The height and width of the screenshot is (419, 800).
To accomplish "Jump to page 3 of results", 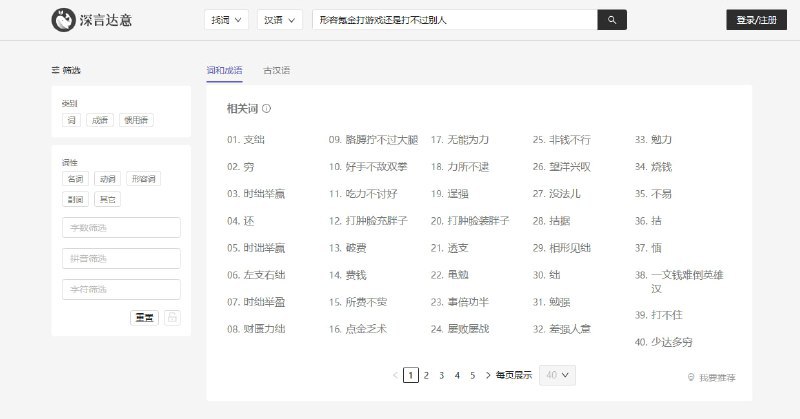I will click(x=441, y=375).
